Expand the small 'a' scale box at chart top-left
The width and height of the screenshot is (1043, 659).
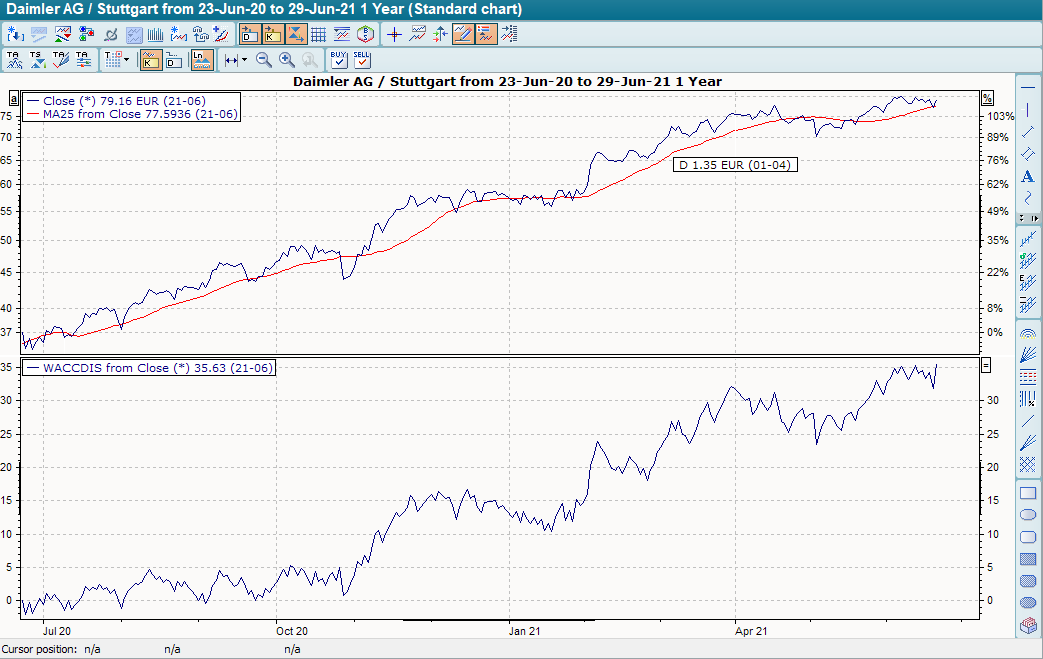click(12, 100)
